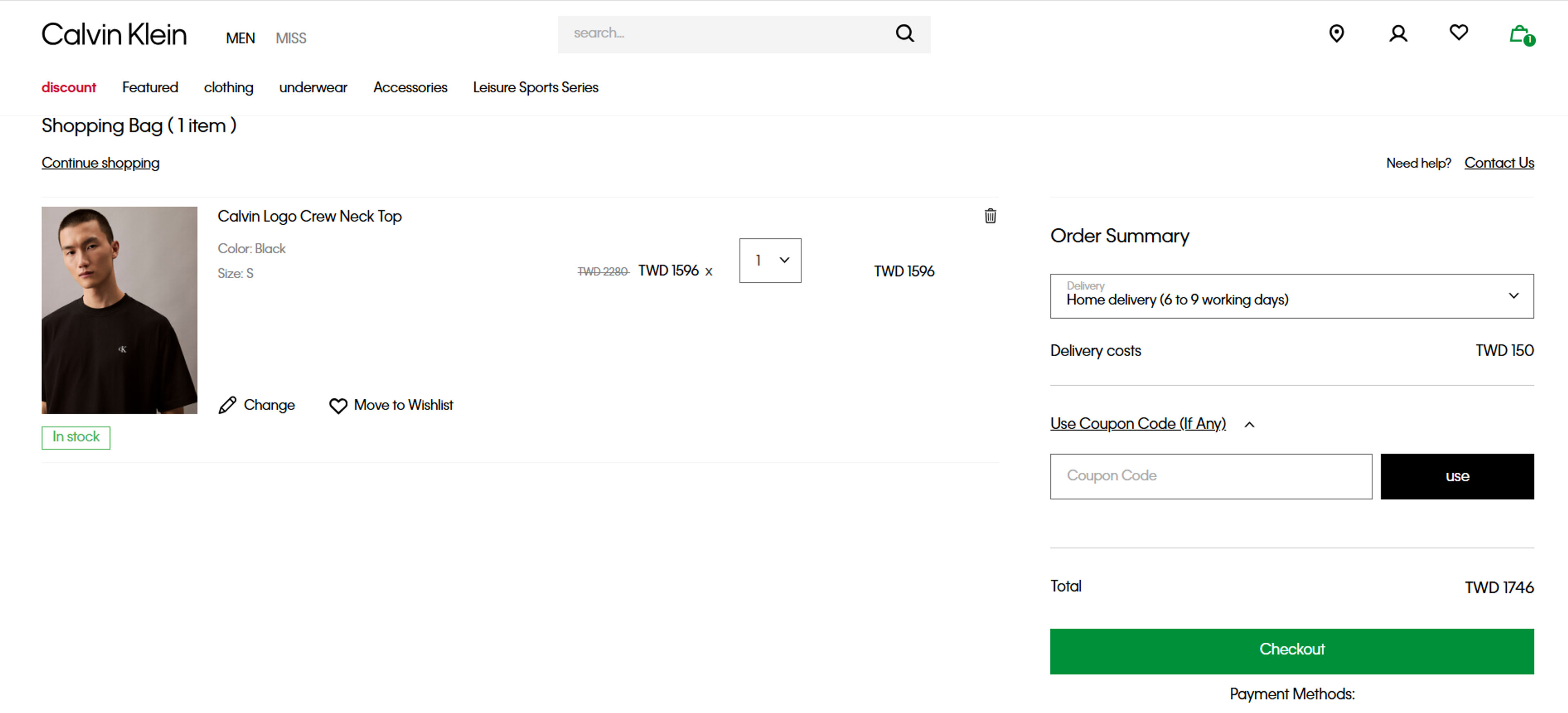Click the Total TWD 1746 amount
This screenshot has width=1568, height=713.
[x=1499, y=588]
